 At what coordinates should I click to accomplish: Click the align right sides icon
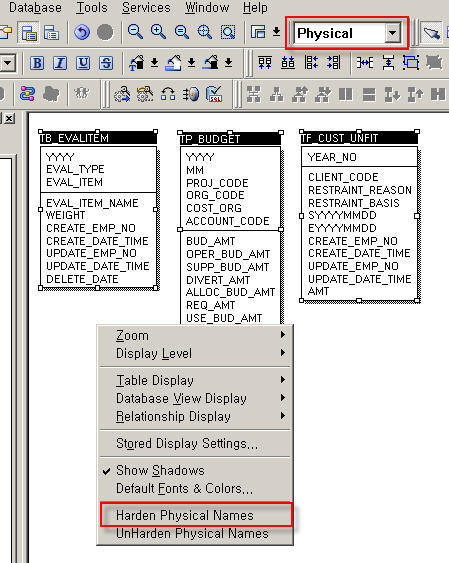(x=334, y=63)
